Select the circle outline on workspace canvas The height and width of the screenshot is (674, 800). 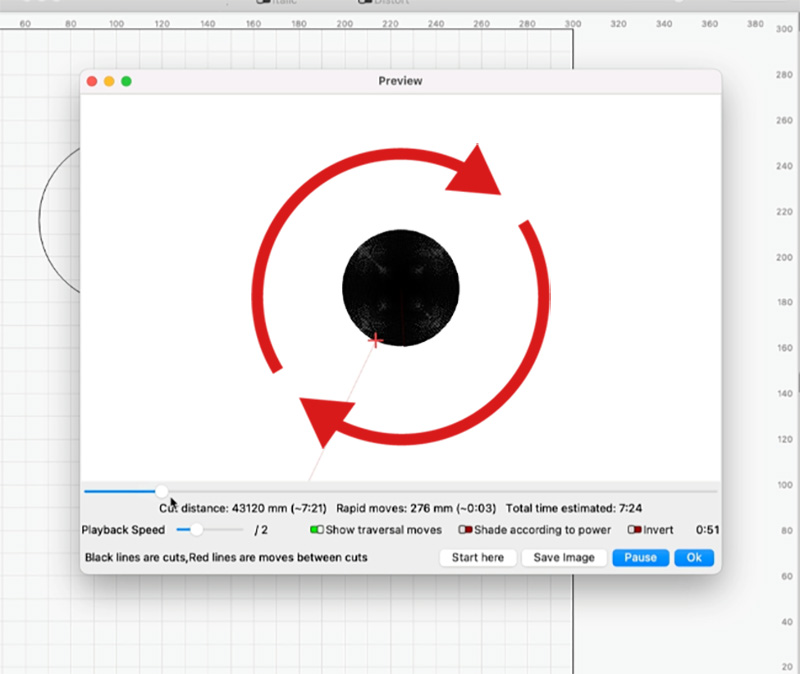(41, 220)
